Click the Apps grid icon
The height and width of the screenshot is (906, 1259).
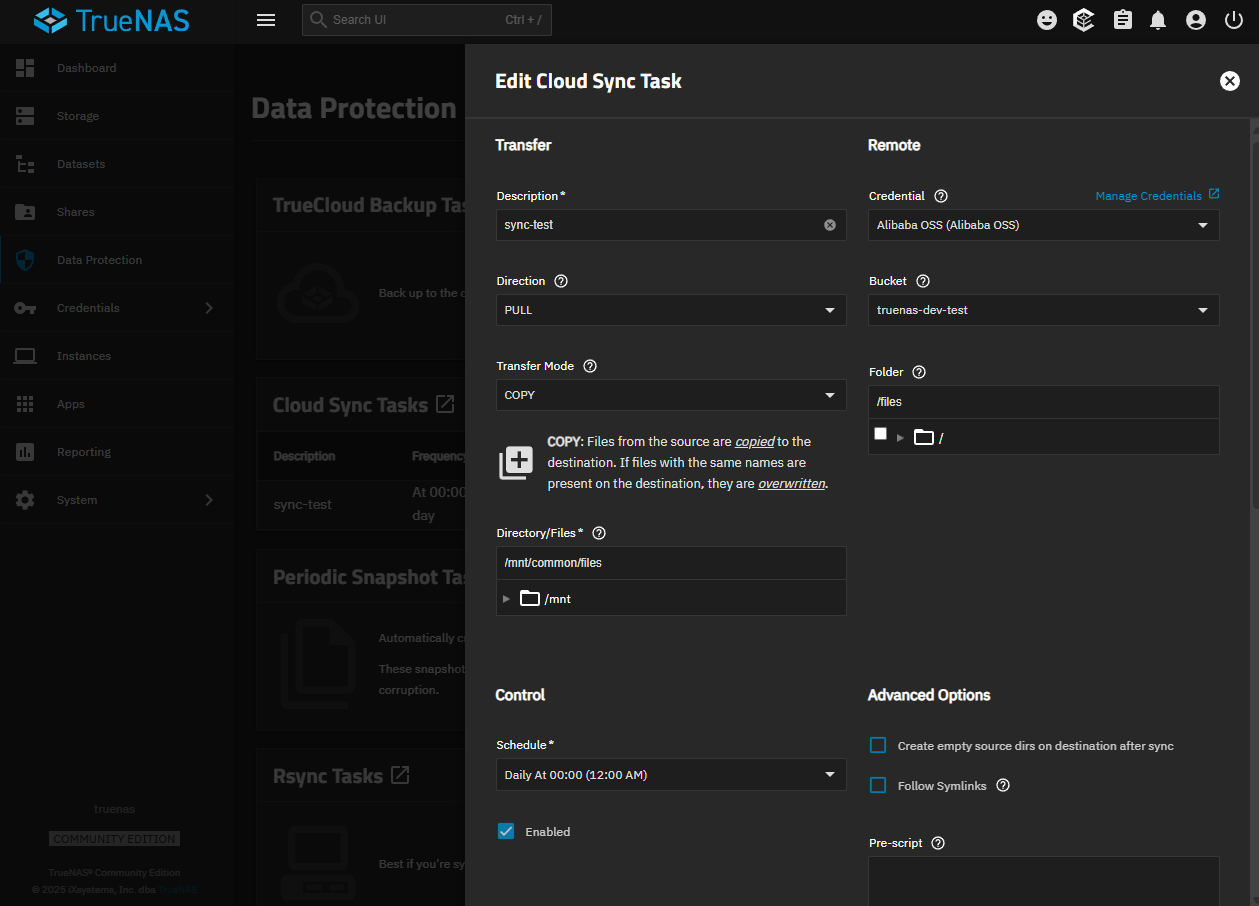point(25,404)
